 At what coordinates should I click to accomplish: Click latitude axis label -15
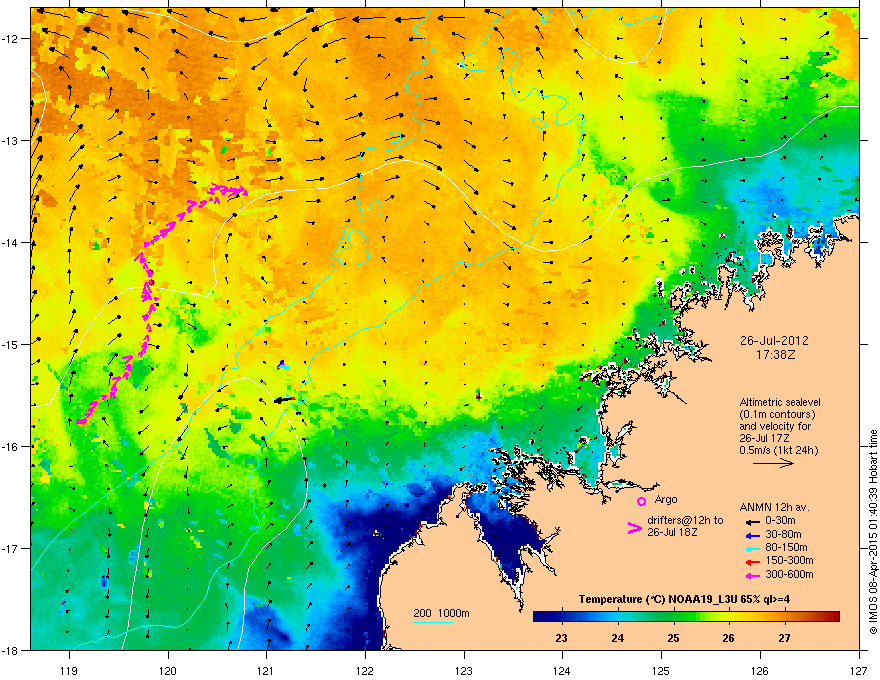pyautogui.click(x=11, y=344)
